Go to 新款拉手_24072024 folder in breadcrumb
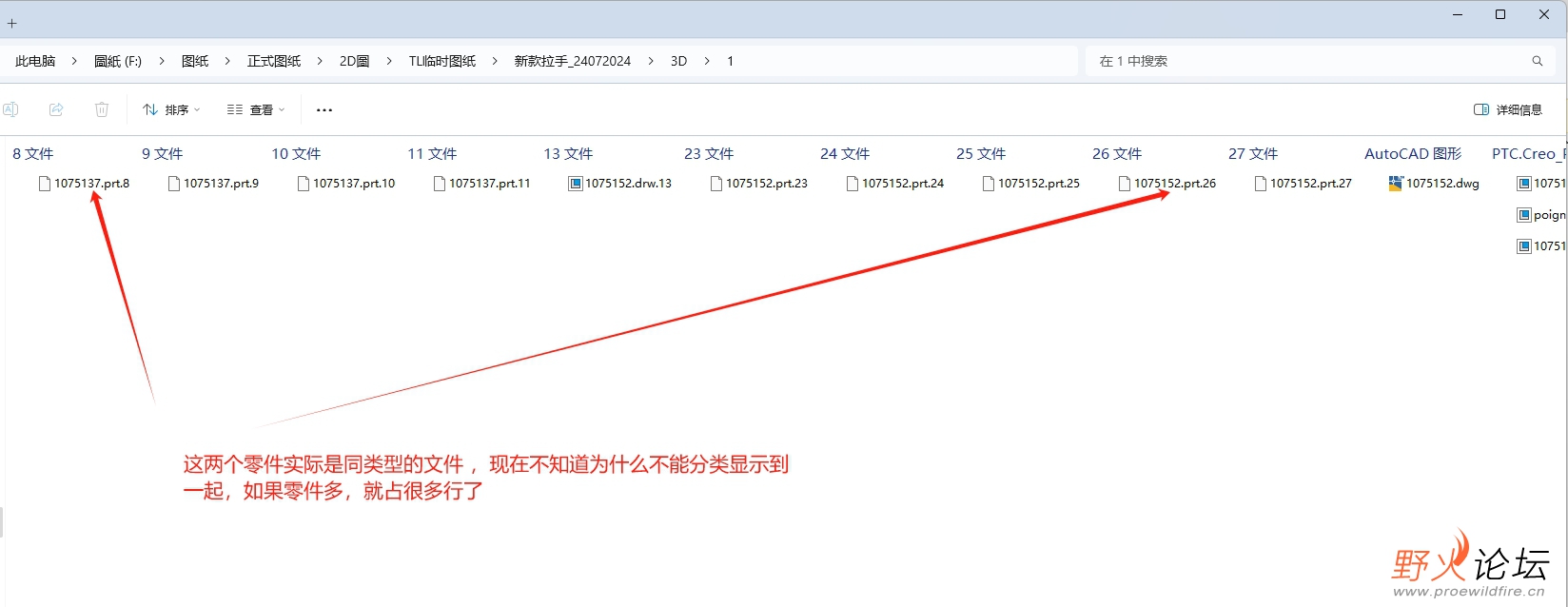Viewport: 1568px width, 607px height. (x=573, y=61)
